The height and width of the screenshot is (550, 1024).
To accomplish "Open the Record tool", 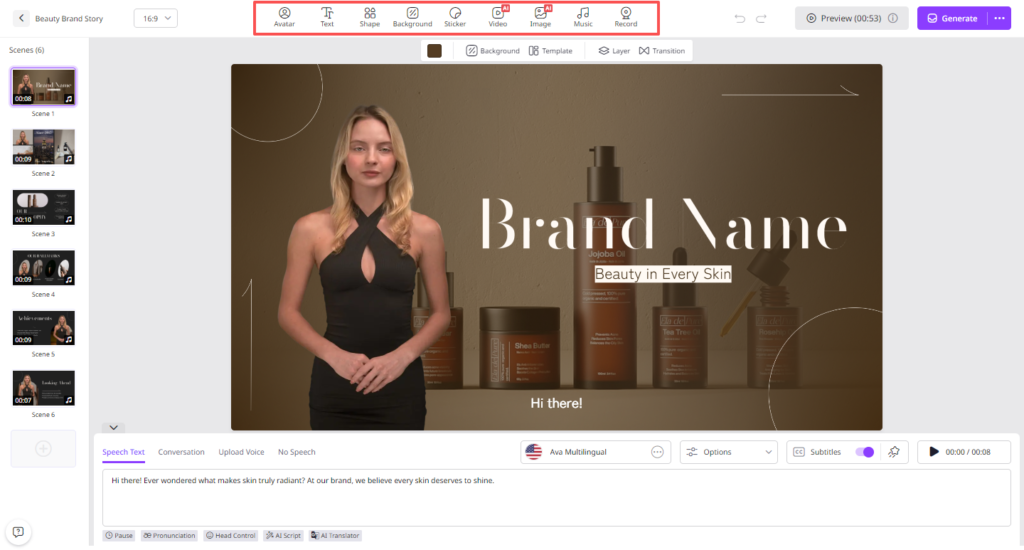I will [625, 17].
